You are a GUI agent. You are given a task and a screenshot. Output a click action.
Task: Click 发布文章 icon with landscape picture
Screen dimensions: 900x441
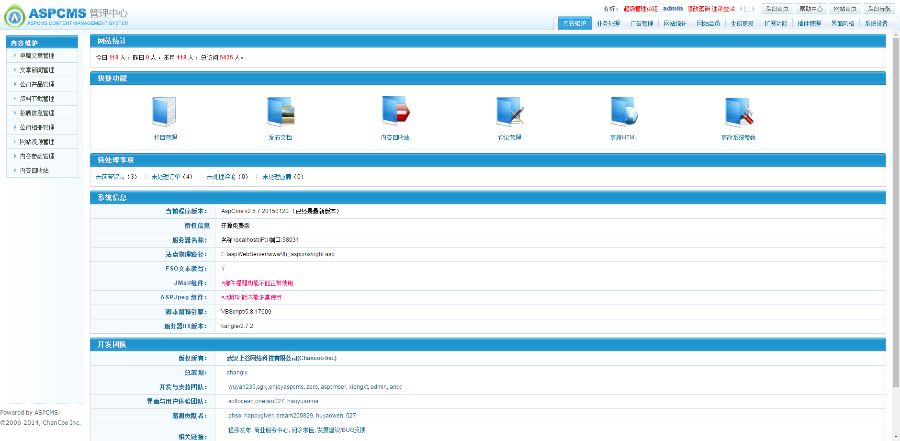click(x=279, y=112)
